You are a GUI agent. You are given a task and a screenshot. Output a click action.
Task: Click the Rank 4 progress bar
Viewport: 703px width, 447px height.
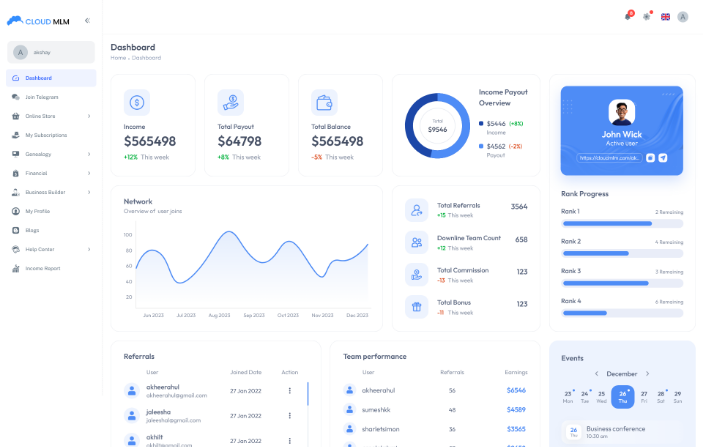(622, 313)
